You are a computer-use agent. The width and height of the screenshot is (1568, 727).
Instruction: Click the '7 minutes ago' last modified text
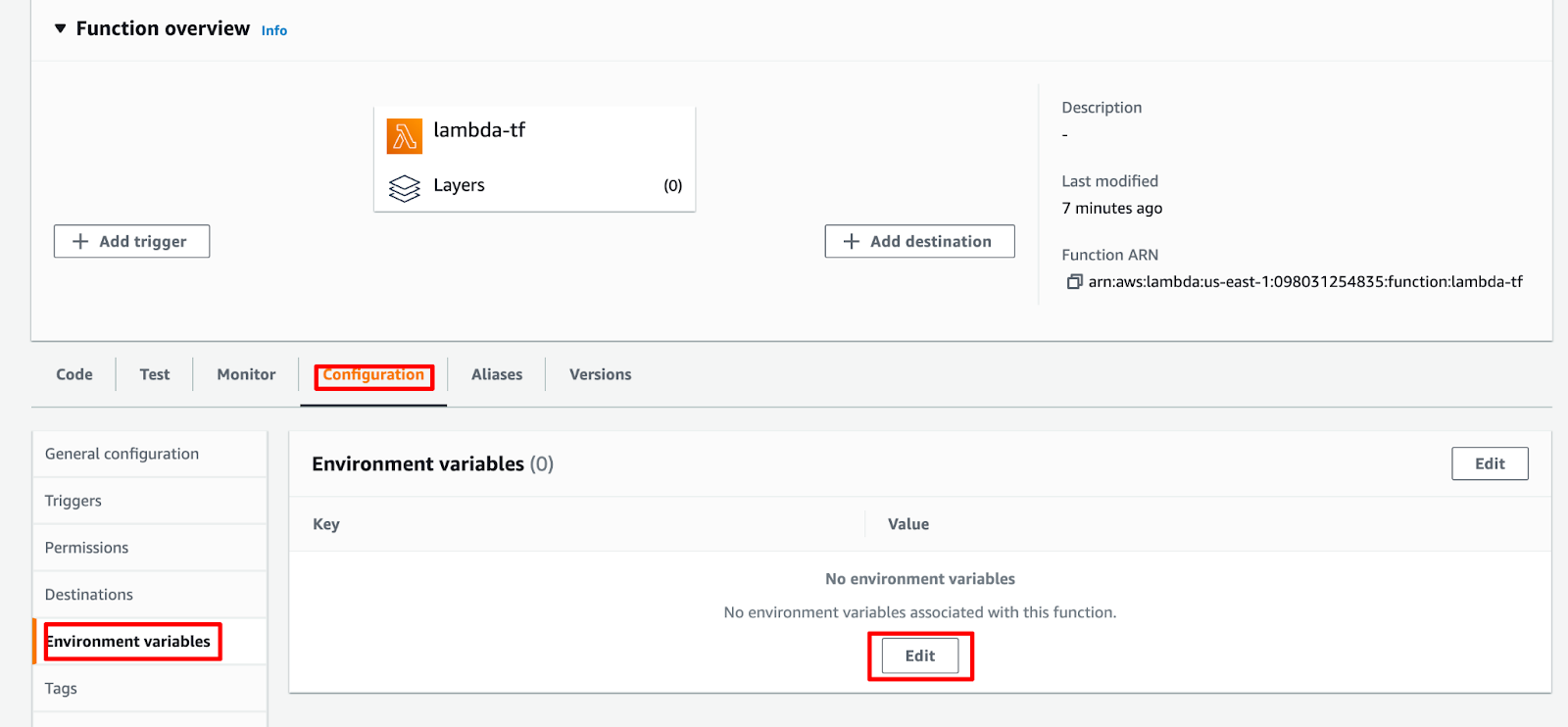(1112, 208)
